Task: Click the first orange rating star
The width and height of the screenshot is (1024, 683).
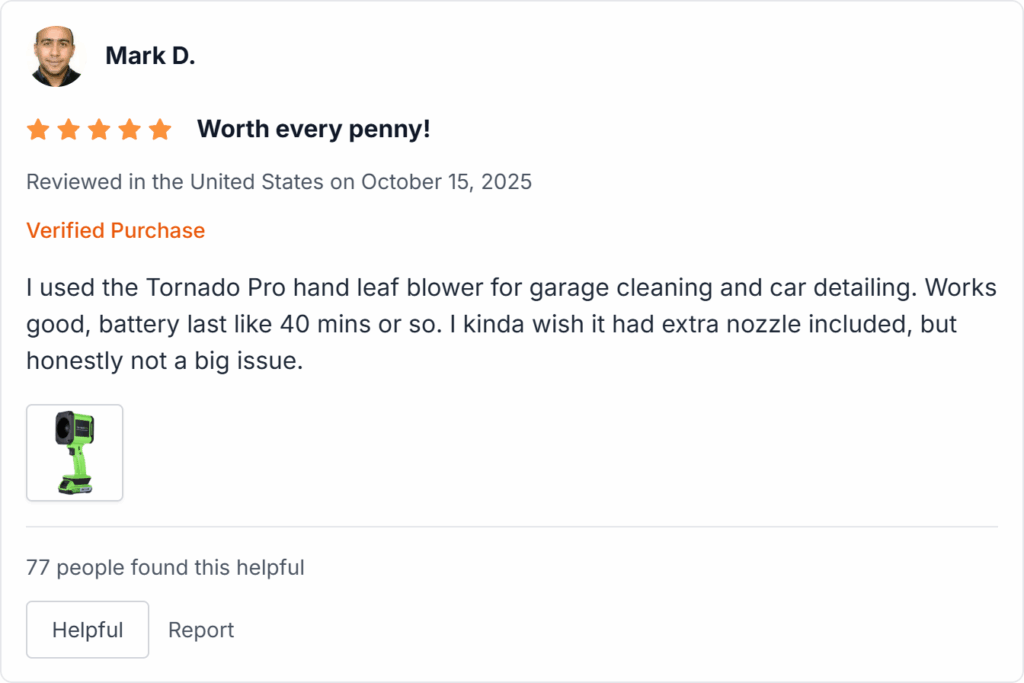Action: point(38,130)
